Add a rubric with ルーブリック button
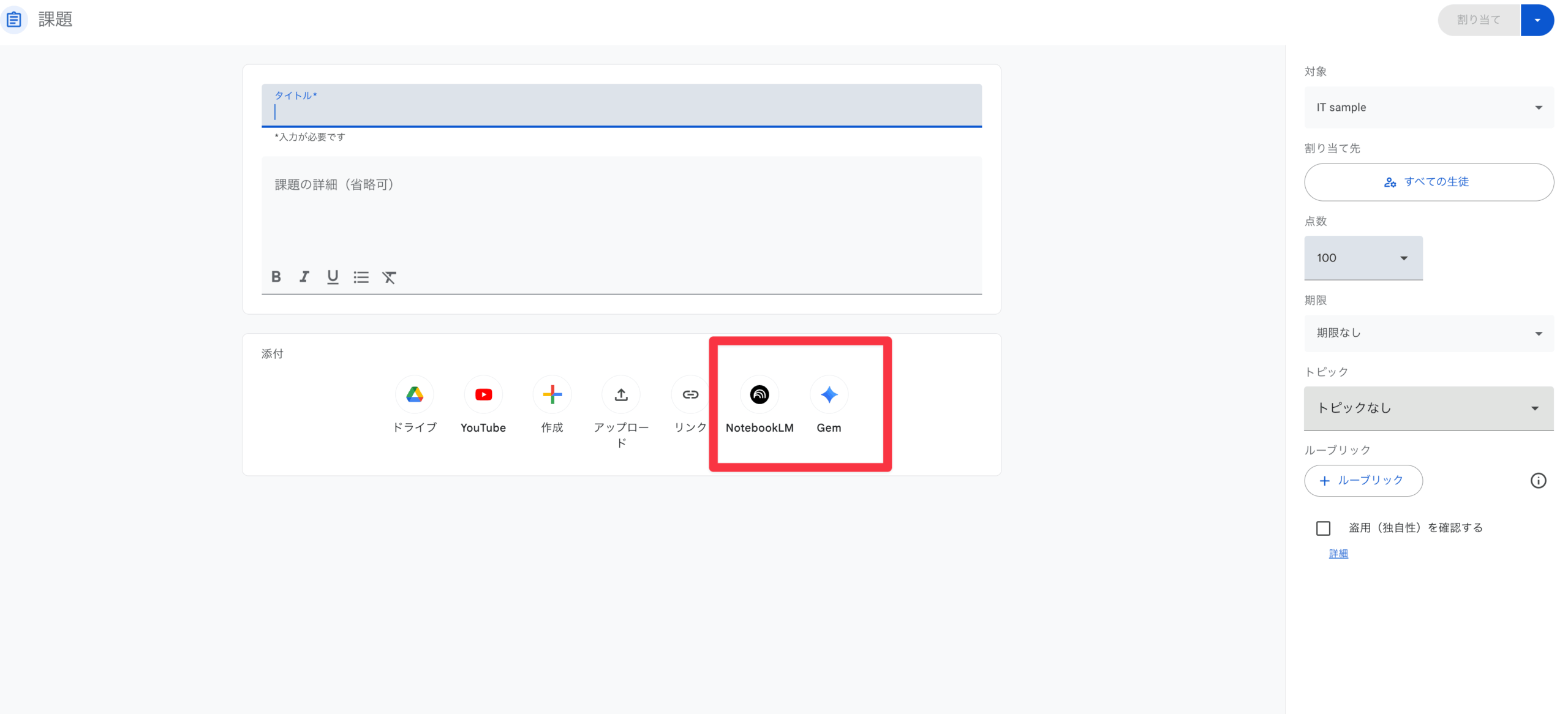Image resolution: width=1568 pixels, height=714 pixels. pos(1363,481)
